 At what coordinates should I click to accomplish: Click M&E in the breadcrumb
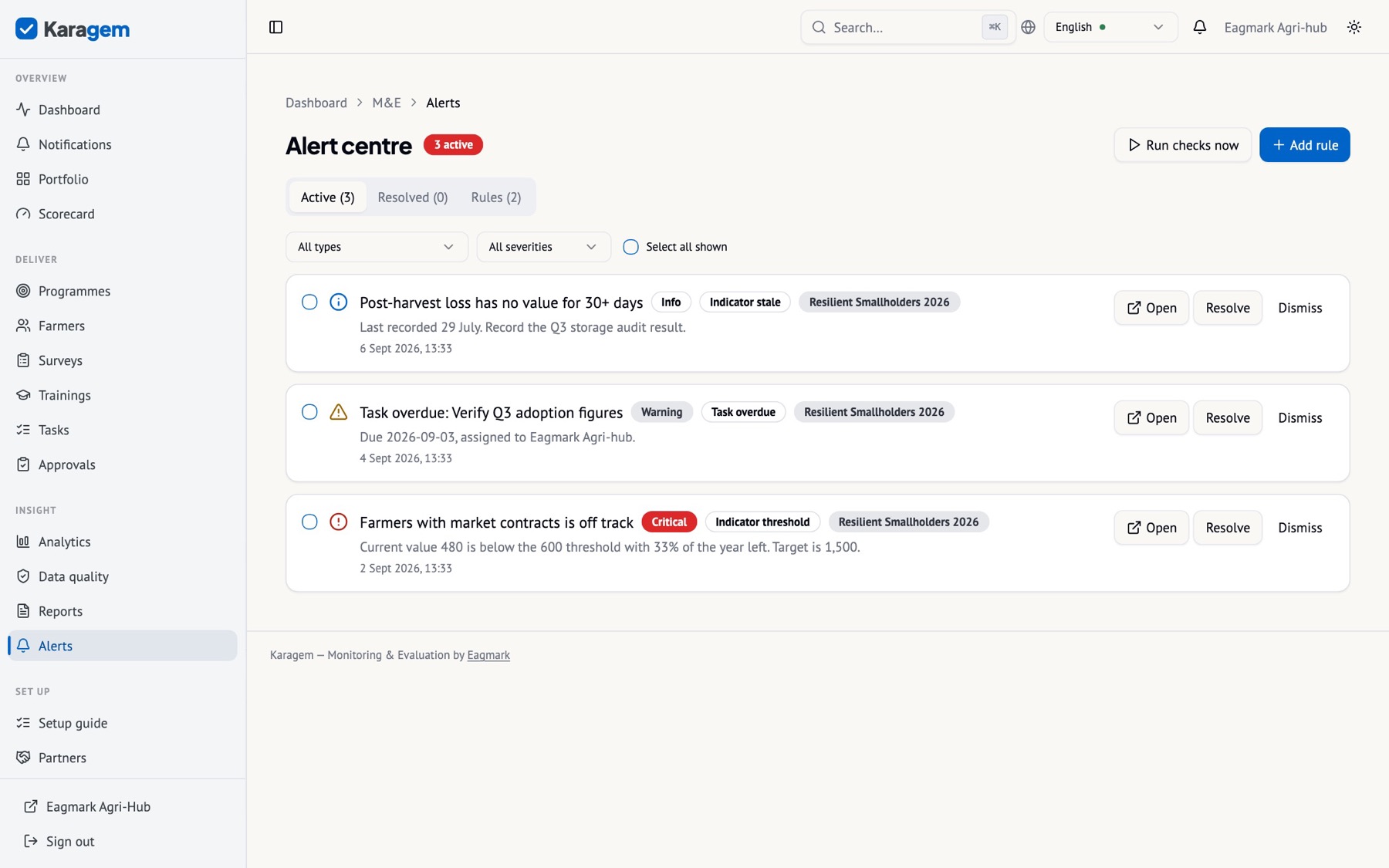(x=387, y=103)
